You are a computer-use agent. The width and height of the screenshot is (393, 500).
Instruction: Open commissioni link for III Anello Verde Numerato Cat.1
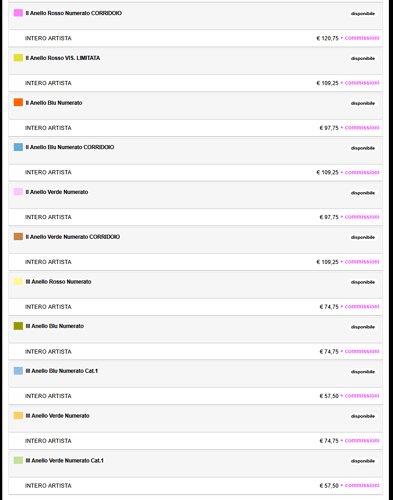362,485
